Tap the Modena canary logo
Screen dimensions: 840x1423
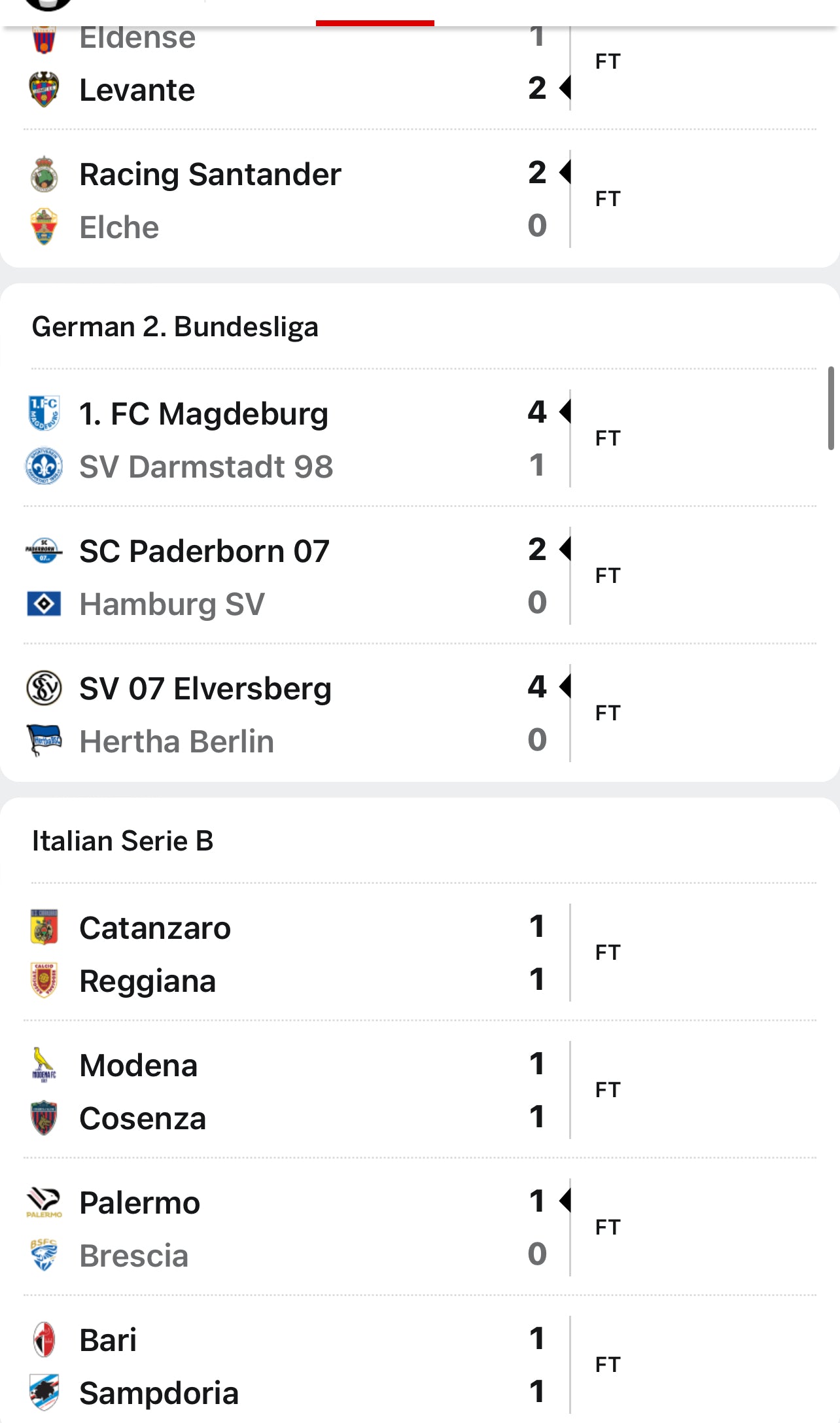44,1065
